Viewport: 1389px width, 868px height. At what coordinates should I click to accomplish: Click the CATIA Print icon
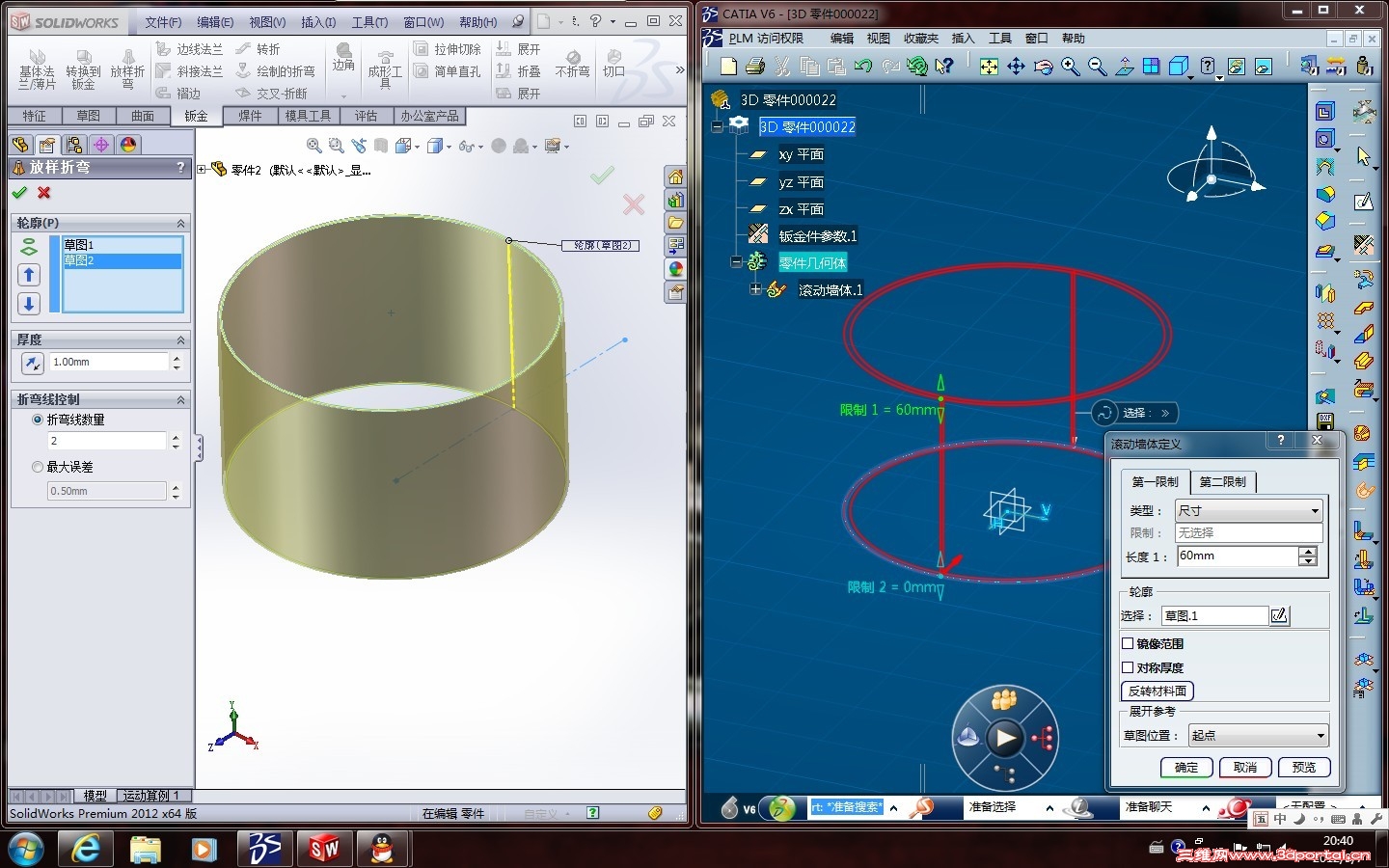coord(755,66)
